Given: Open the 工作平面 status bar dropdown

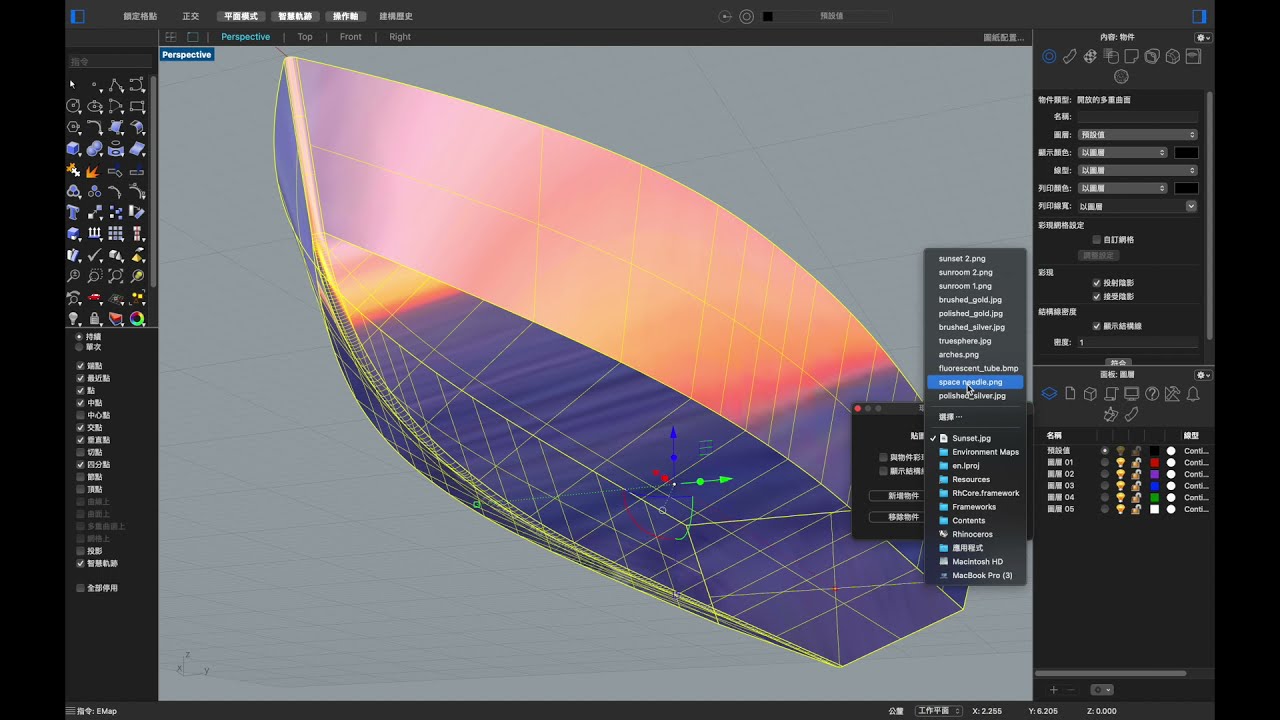Looking at the screenshot, I should 939,711.
